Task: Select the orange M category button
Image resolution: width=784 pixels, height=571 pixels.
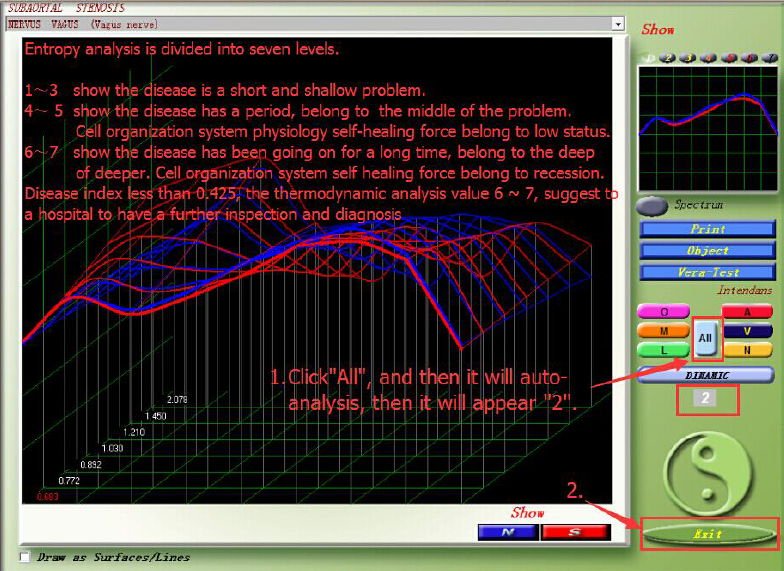Action: [664, 330]
